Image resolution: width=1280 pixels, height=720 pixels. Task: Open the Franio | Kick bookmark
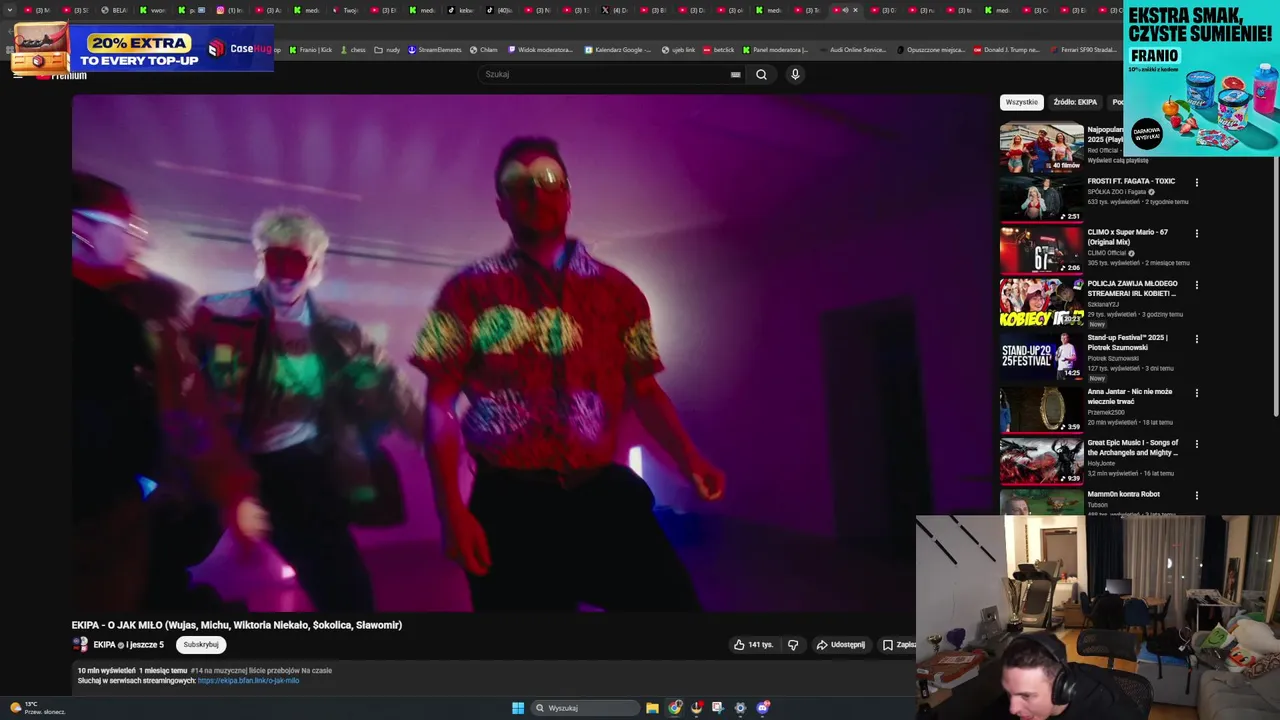click(x=310, y=49)
